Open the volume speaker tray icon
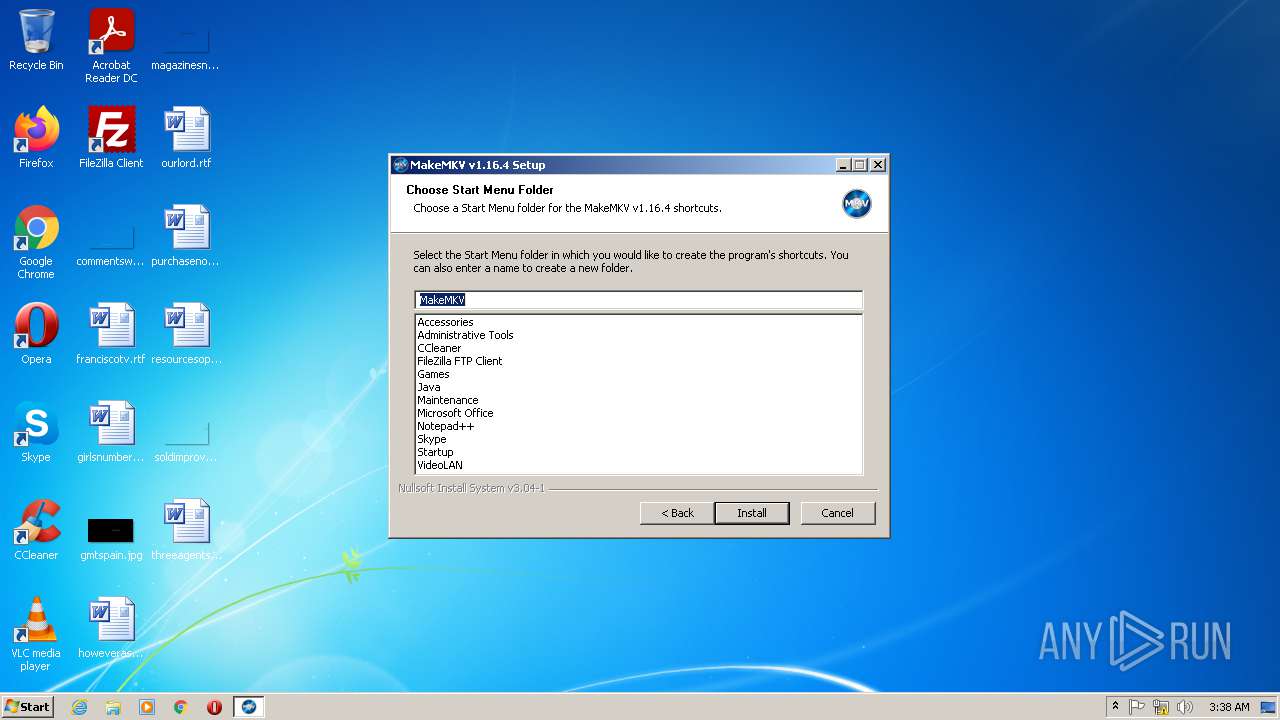Screen dimensions: 1280x720 1185,707
